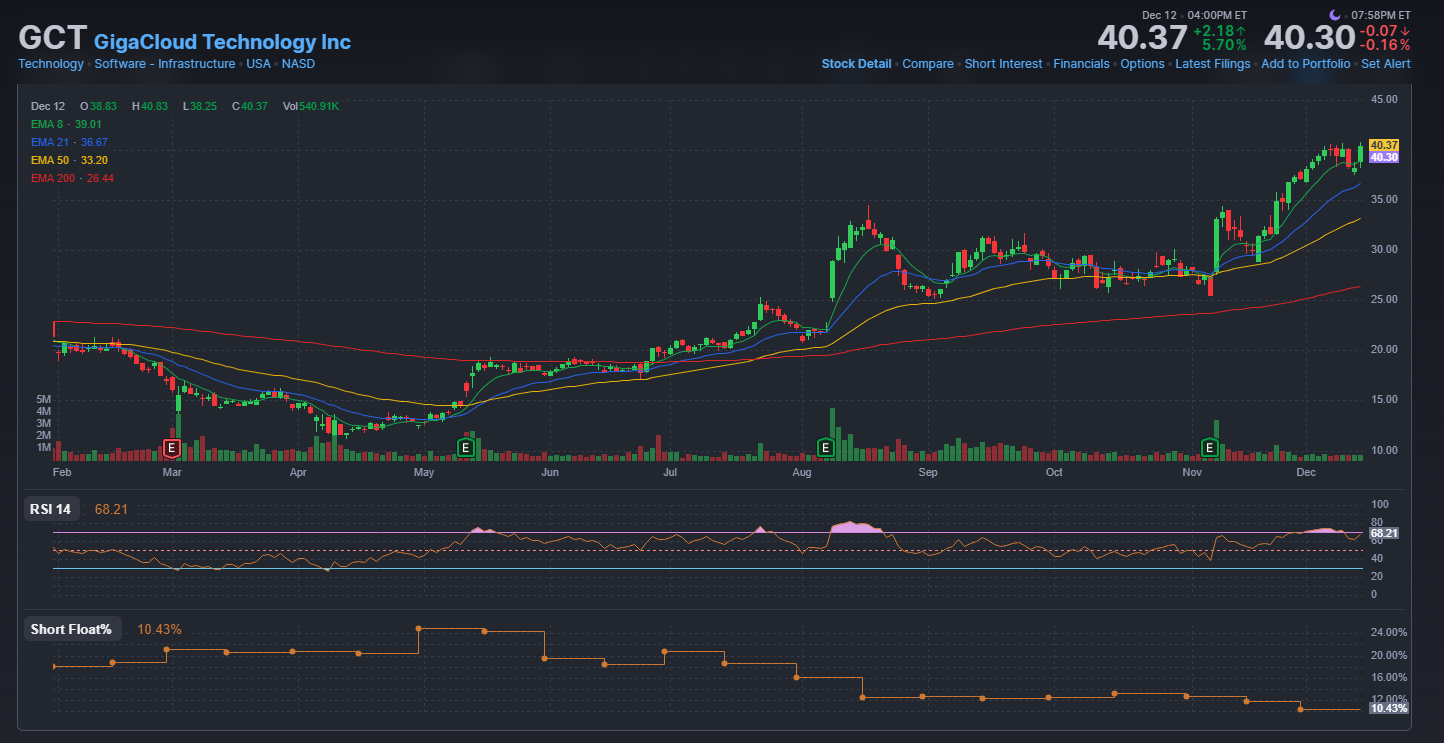
Task: Open the Financials link
Action: click(1081, 64)
